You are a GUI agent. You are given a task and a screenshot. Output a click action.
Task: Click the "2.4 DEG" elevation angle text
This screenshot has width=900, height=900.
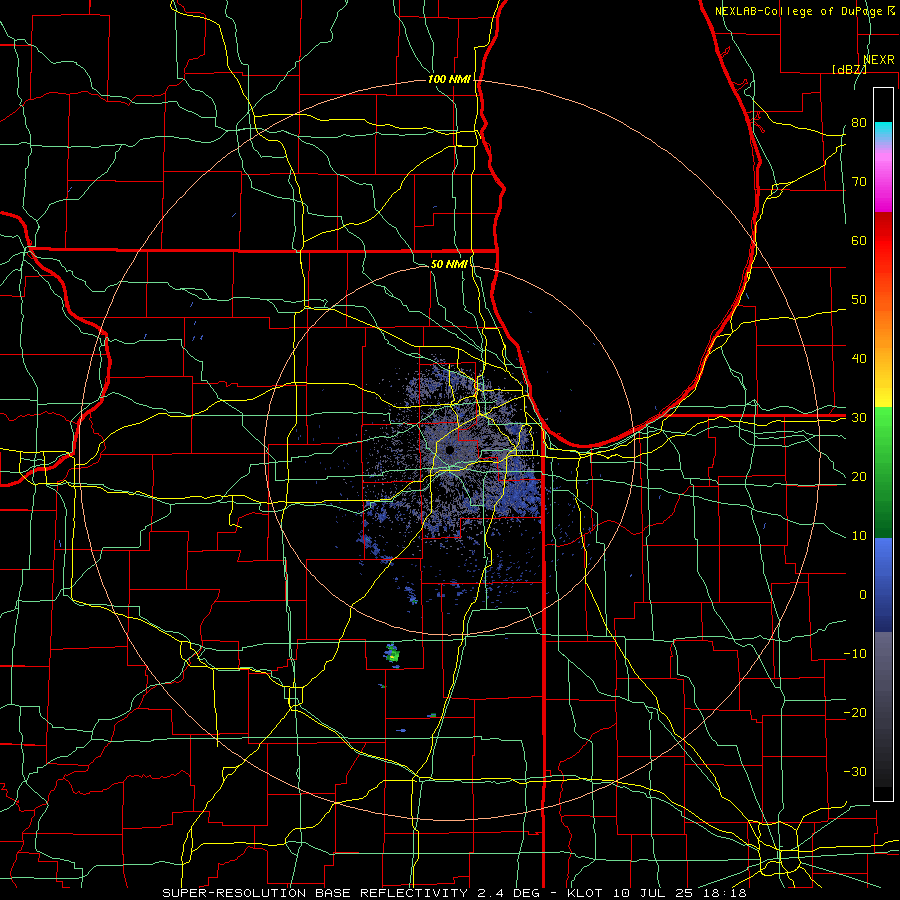coord(509,893)
